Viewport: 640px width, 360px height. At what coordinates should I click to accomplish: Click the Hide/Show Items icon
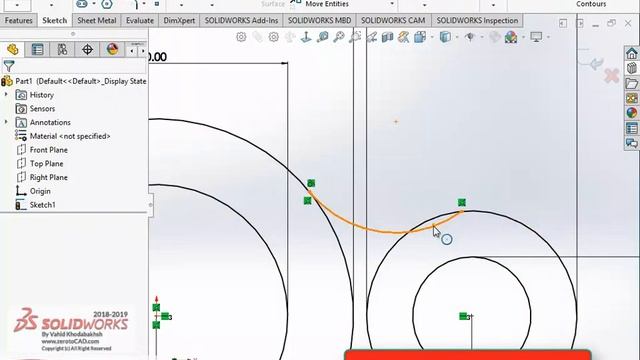[x=470, y=38]
